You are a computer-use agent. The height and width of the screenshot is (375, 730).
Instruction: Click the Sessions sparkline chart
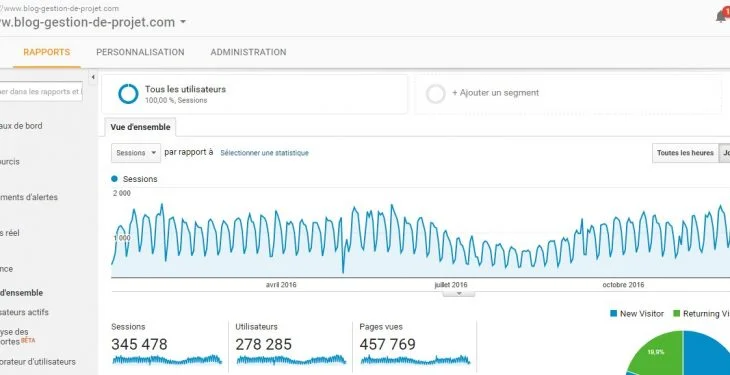(167, 360)
